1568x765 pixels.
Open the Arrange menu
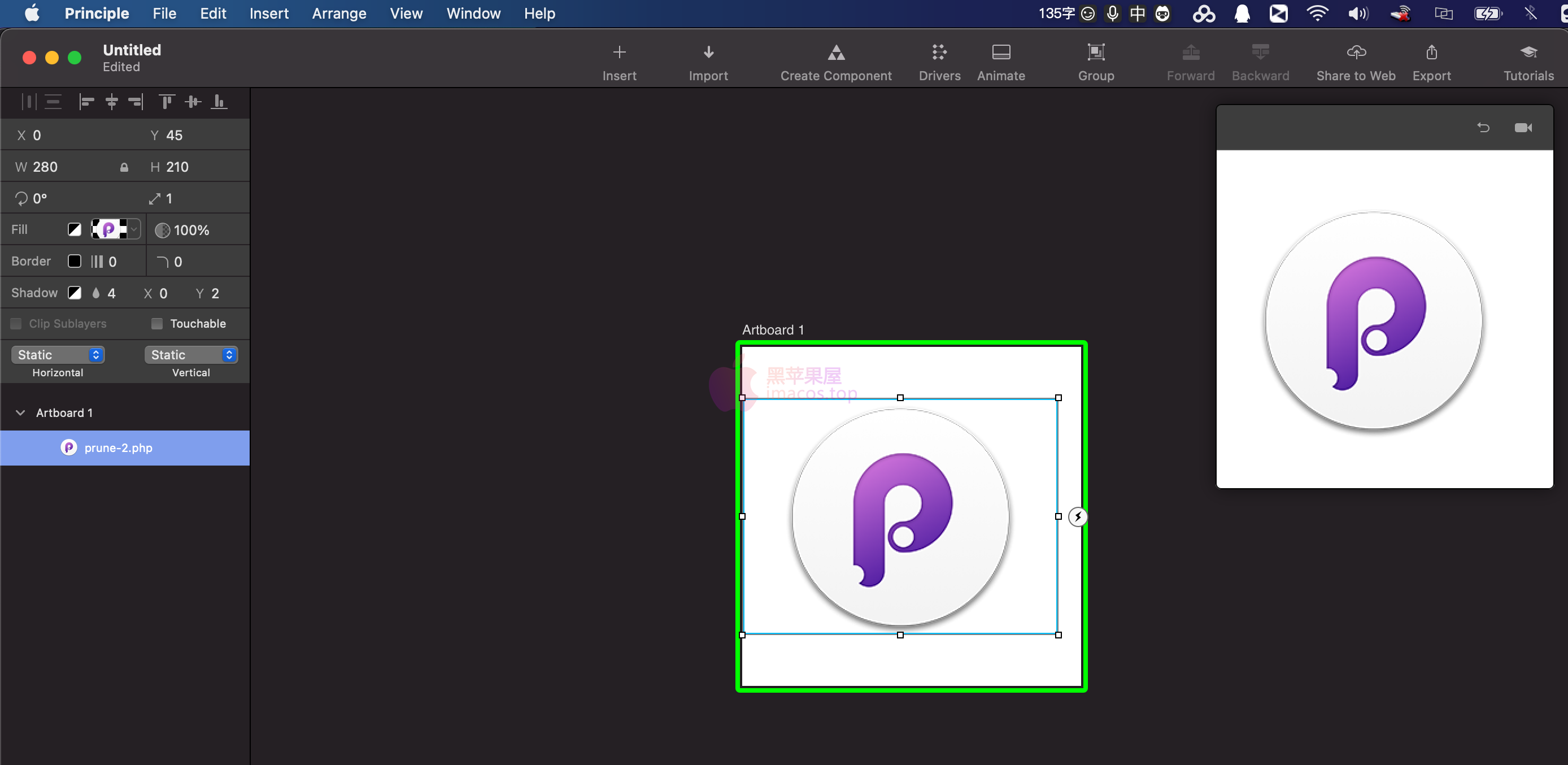pos(339,13)
